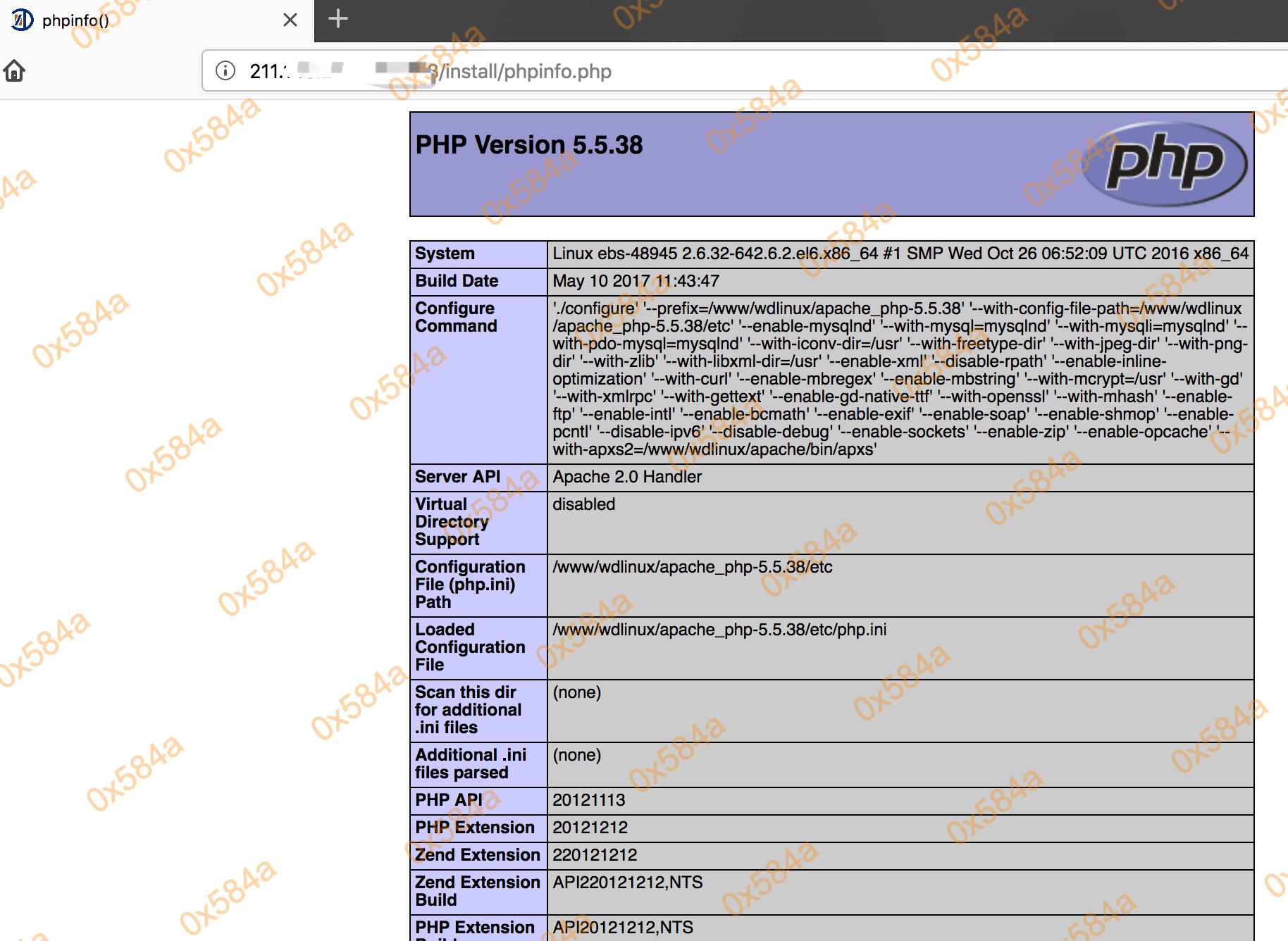Click the PHP logo in the header

[x=1164, y=164]
